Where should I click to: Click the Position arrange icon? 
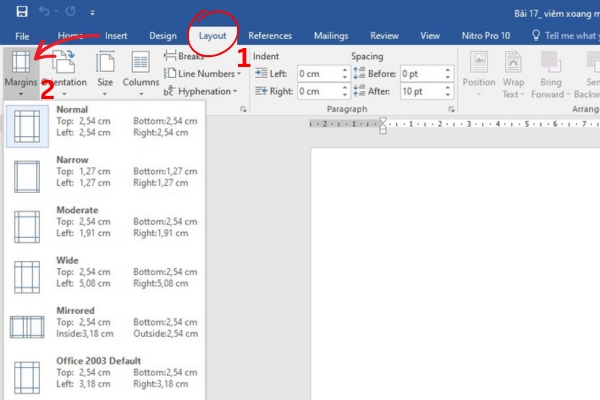tap(479, 70)
